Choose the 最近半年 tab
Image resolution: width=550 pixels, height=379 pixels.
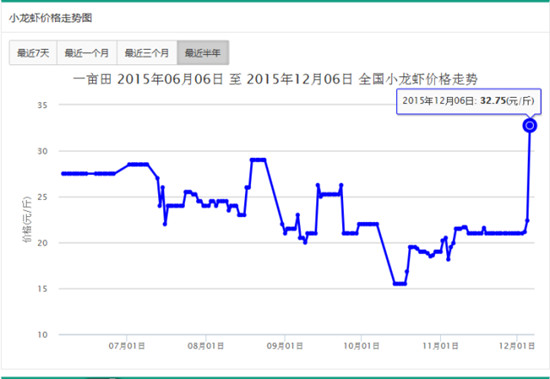203,53
